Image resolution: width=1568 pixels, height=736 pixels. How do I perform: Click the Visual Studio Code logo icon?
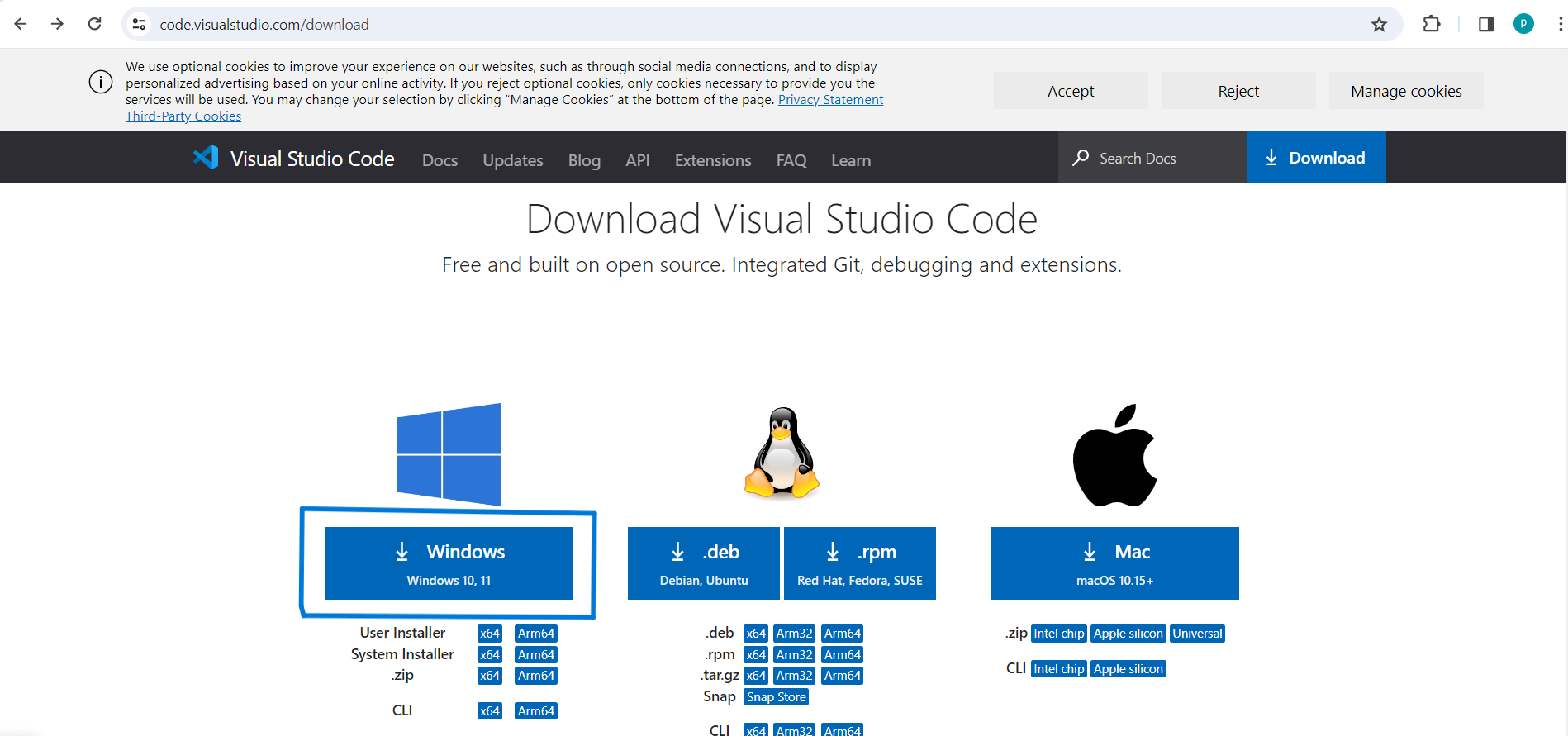point(206,158)
